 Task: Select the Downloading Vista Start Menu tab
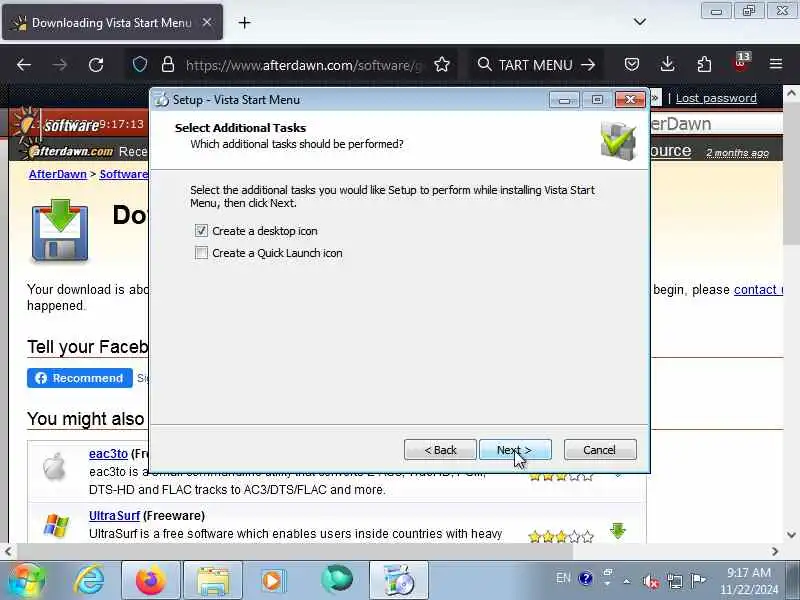112,22
